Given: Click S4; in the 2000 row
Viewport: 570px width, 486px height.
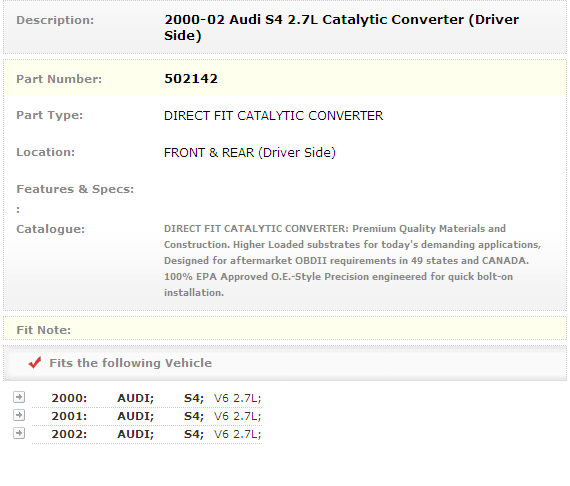Looking at the screenshot, I should pyautogui.click(x=194, y=398).
